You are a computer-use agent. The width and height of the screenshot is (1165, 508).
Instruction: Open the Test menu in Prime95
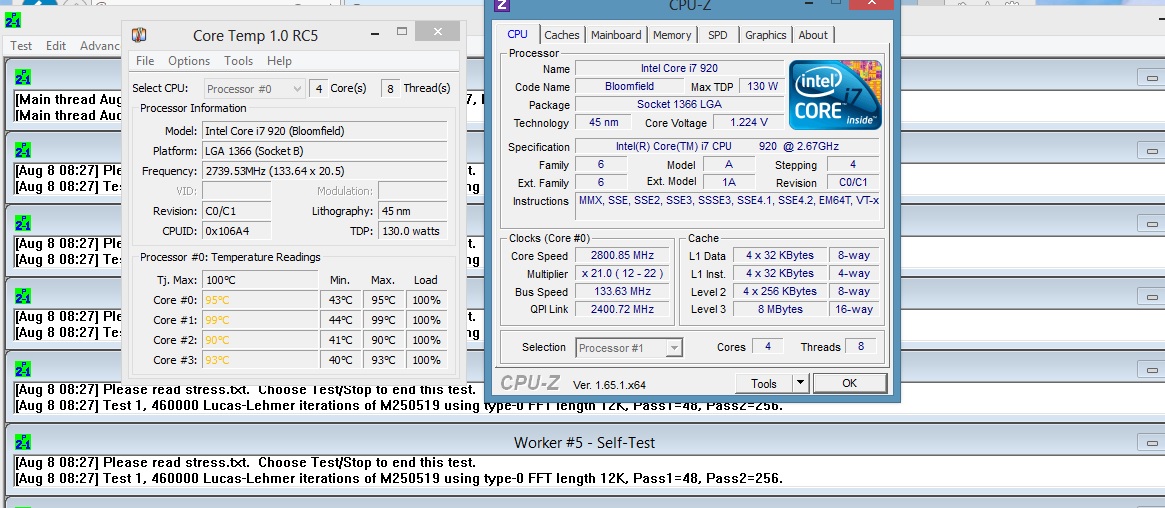tap(21, 46)
